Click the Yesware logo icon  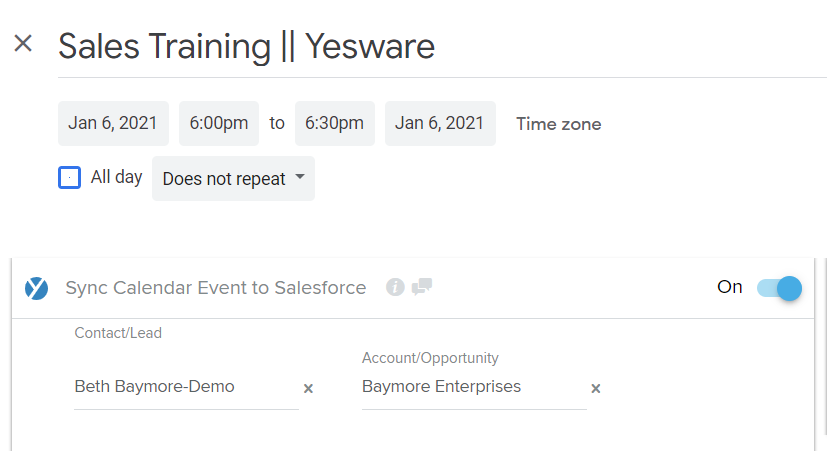pyautogui.click(x=36, y=288)
